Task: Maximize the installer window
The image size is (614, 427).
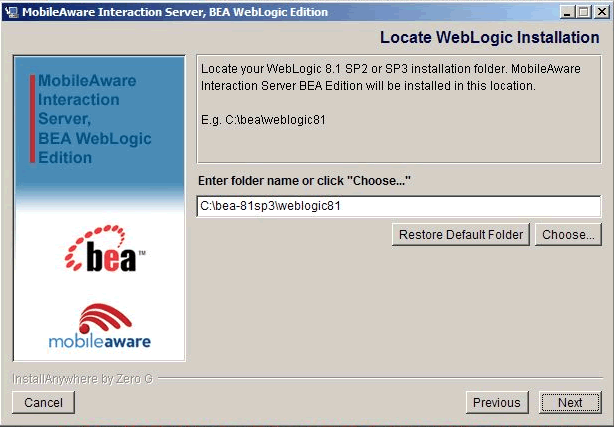Action: tap(584, 12)
